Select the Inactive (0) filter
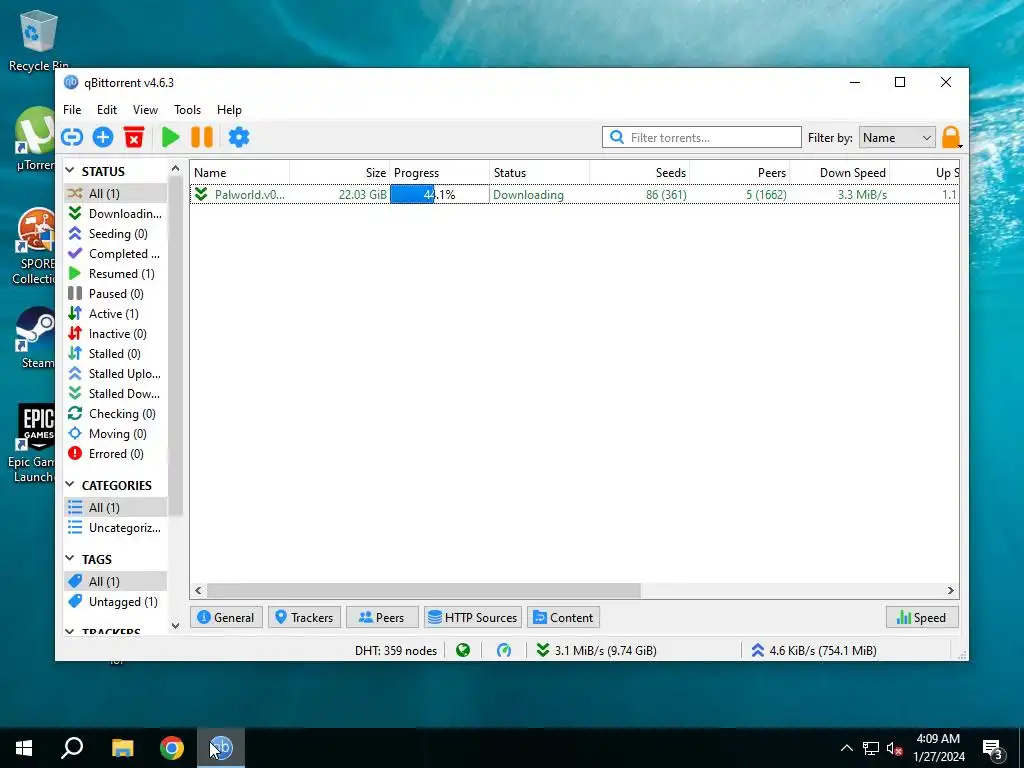 pyautogui.click(x=116, y=334)
